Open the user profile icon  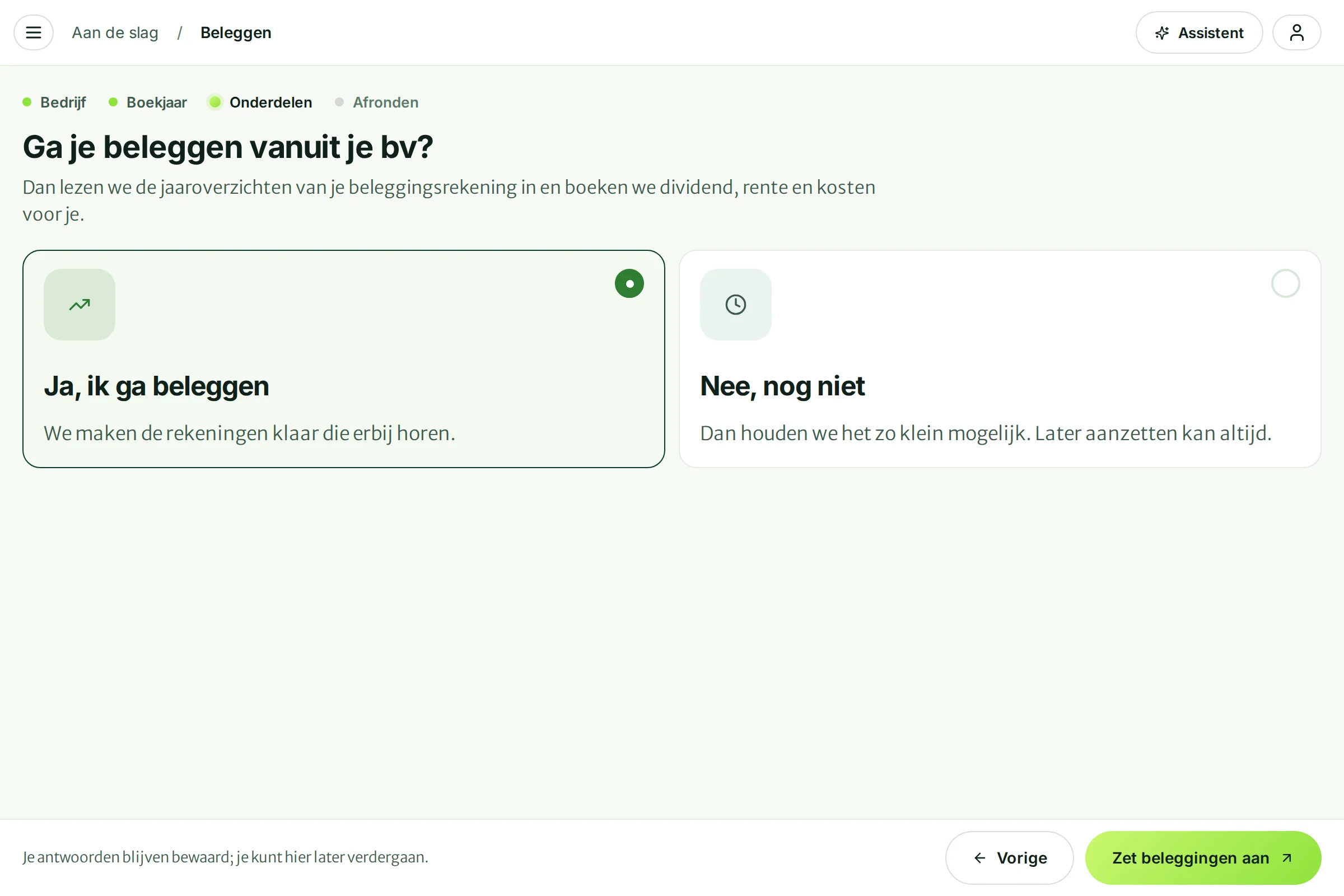click(1296, 32)
